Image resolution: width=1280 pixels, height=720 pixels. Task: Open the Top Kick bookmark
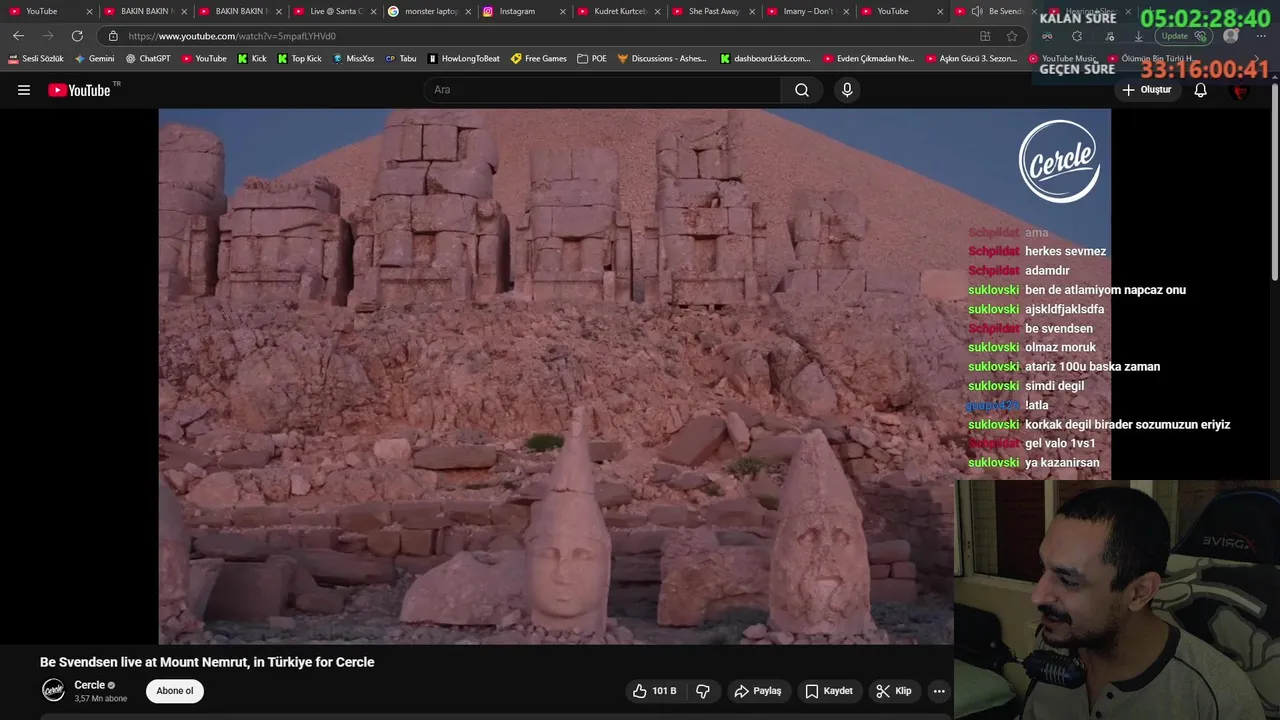click(299, 59)
